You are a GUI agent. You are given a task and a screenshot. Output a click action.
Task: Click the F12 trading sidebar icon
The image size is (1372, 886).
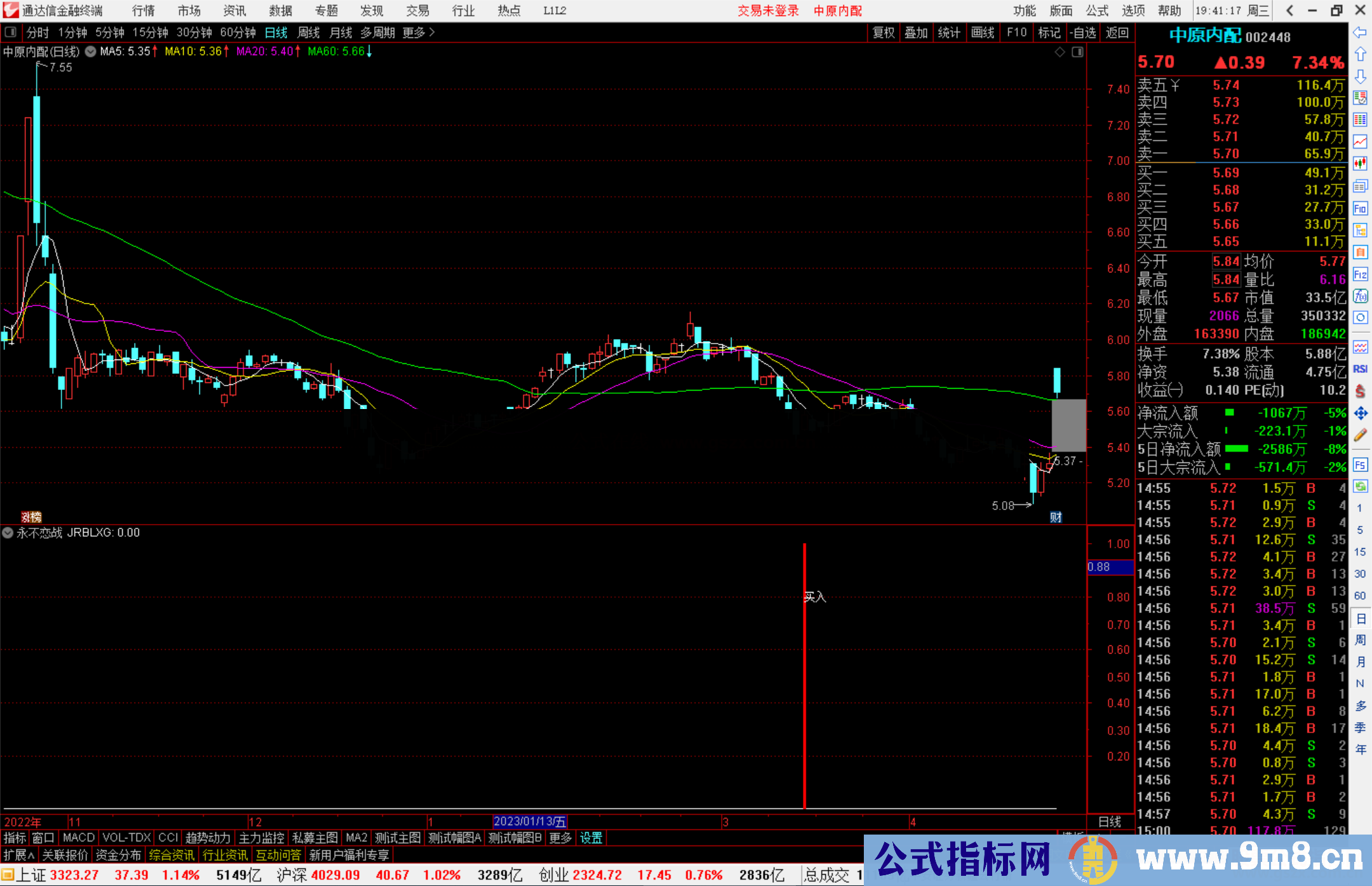(1360, 274)
